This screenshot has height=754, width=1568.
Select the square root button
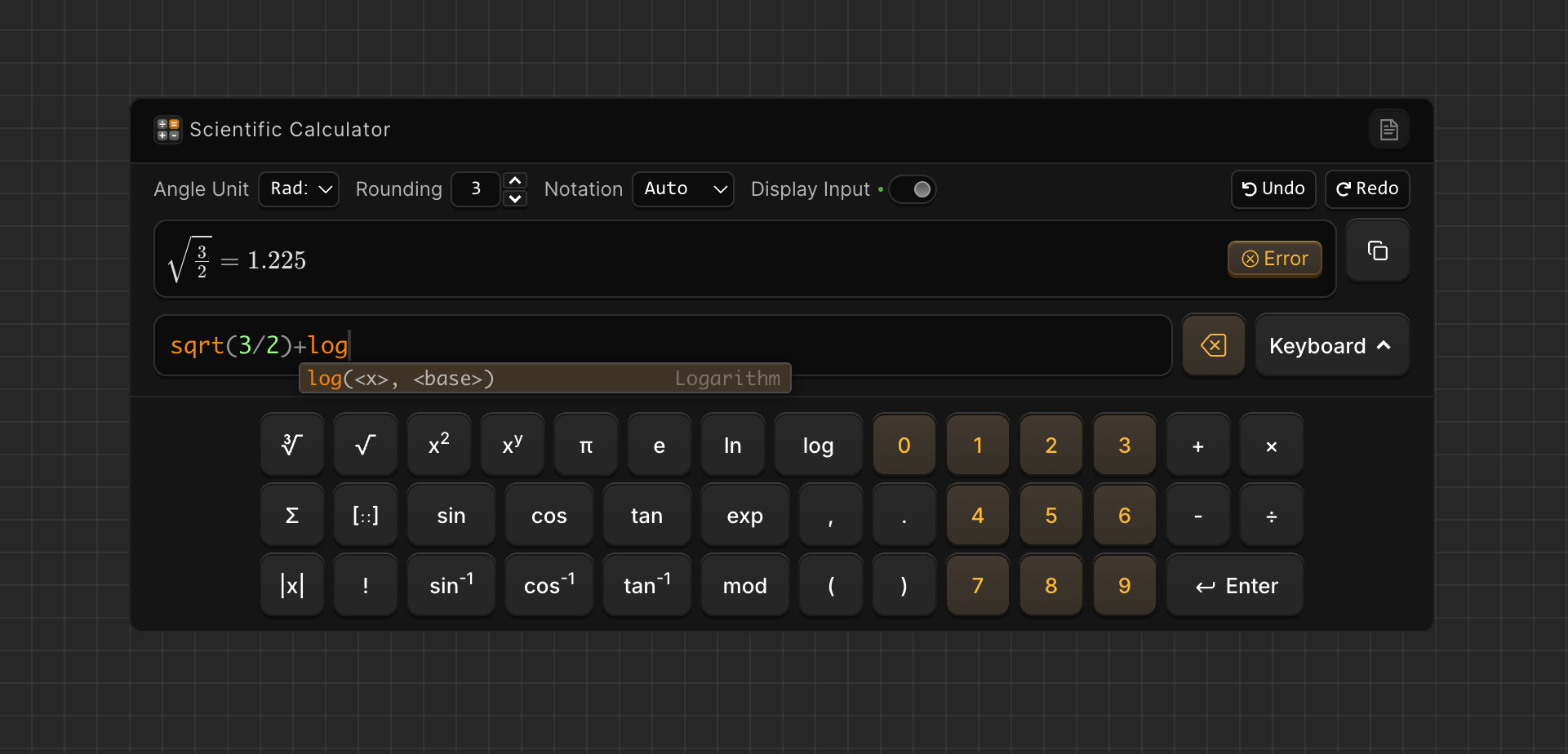coord(365,445)
